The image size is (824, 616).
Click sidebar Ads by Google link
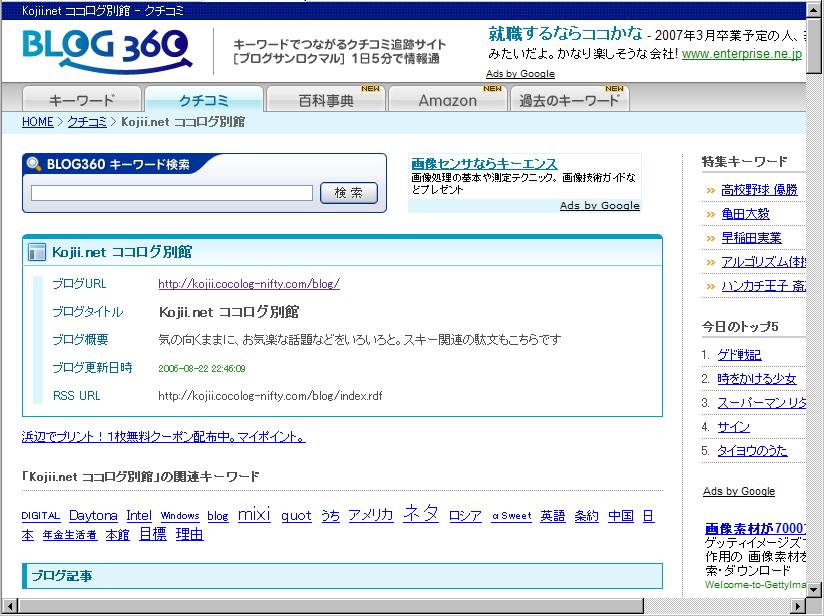coord(739,491)
